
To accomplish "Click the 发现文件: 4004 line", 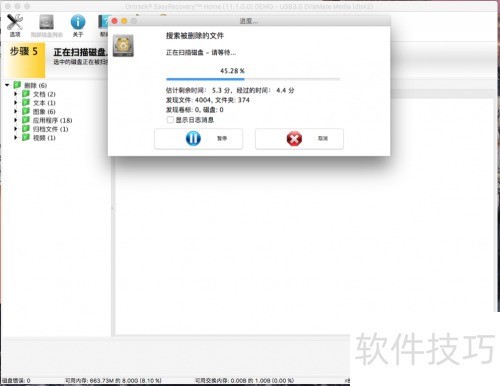I will point(207,100).
